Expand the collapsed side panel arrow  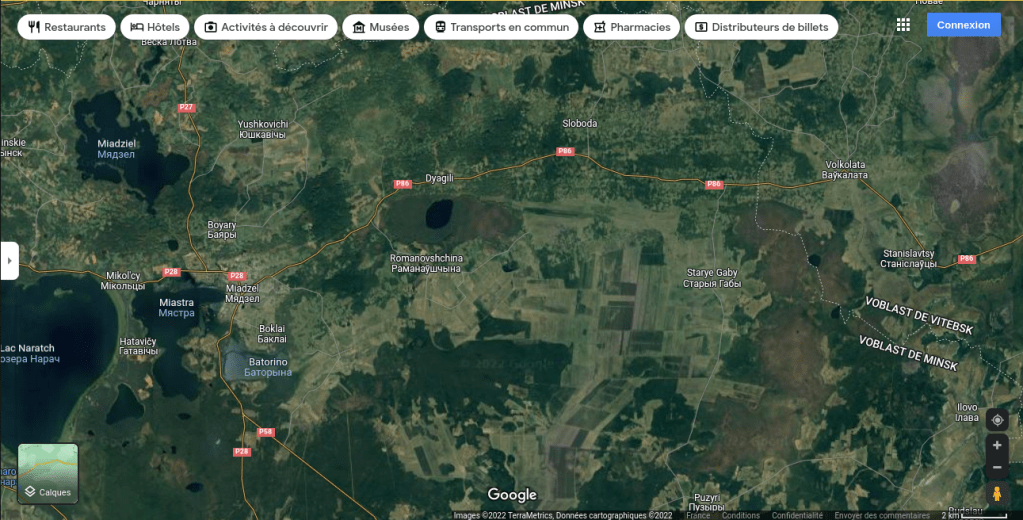point(9,260)
